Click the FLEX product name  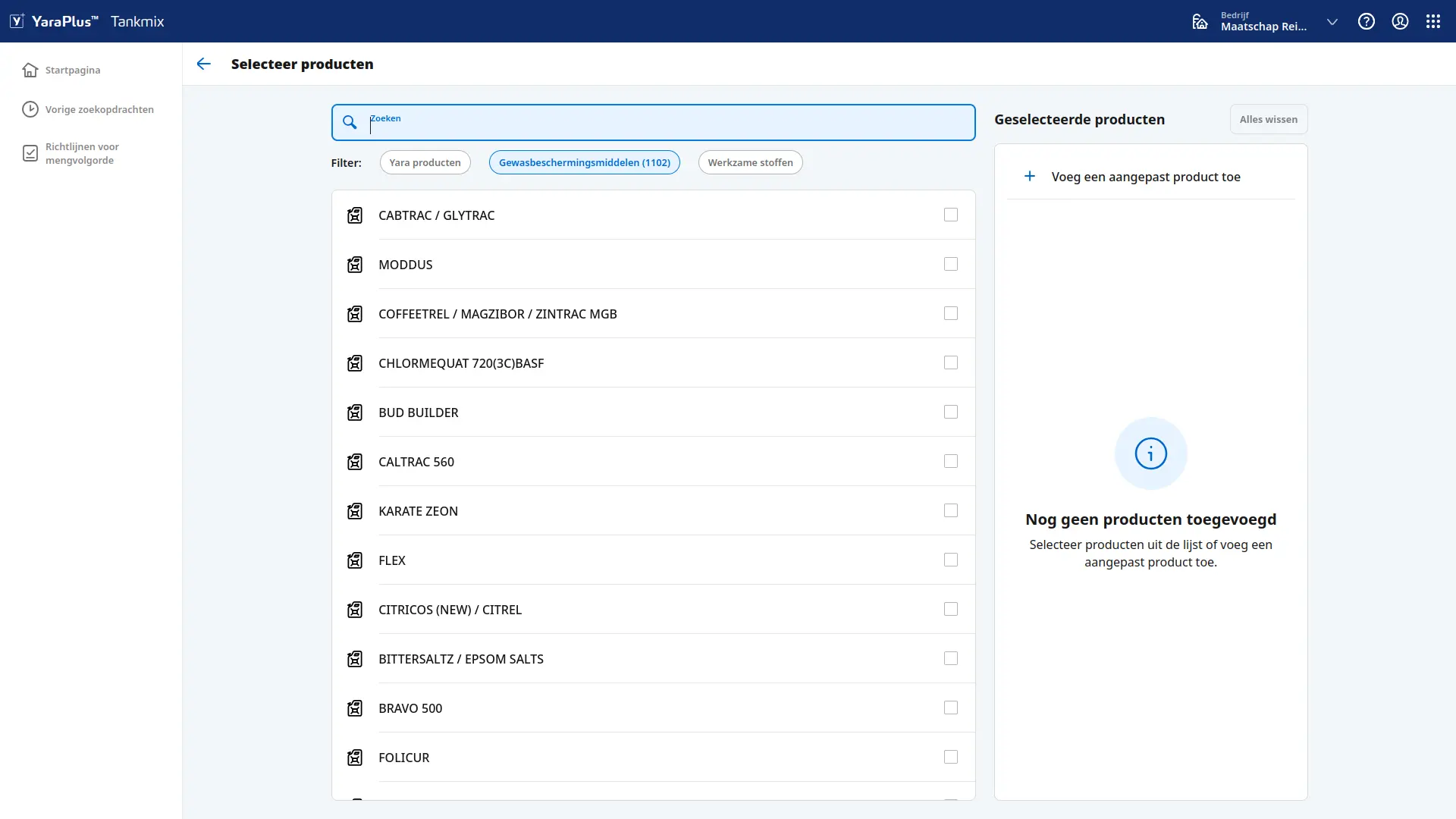[x=392, y=560]
